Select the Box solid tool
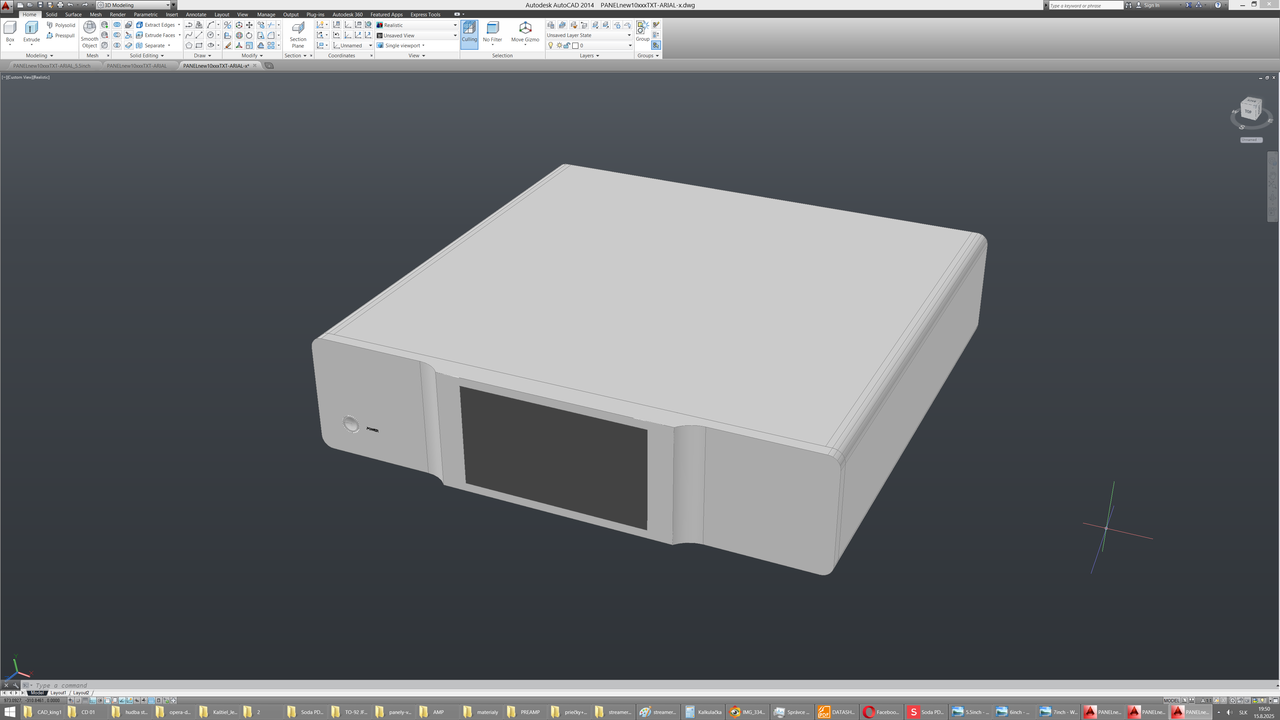Viewport: 1280px width, 720px height. coord(10,32)
